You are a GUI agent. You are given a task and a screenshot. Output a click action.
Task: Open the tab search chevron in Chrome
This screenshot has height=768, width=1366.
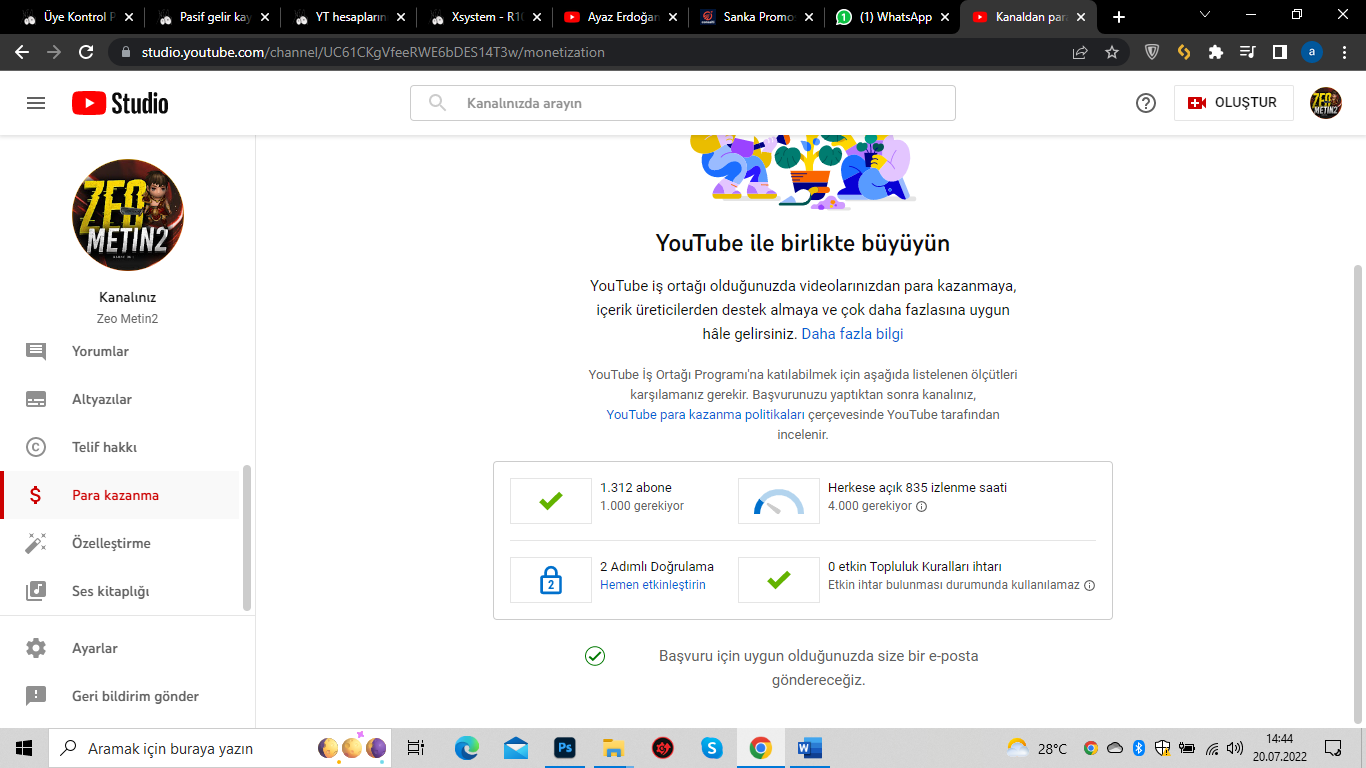point(1205,16)
